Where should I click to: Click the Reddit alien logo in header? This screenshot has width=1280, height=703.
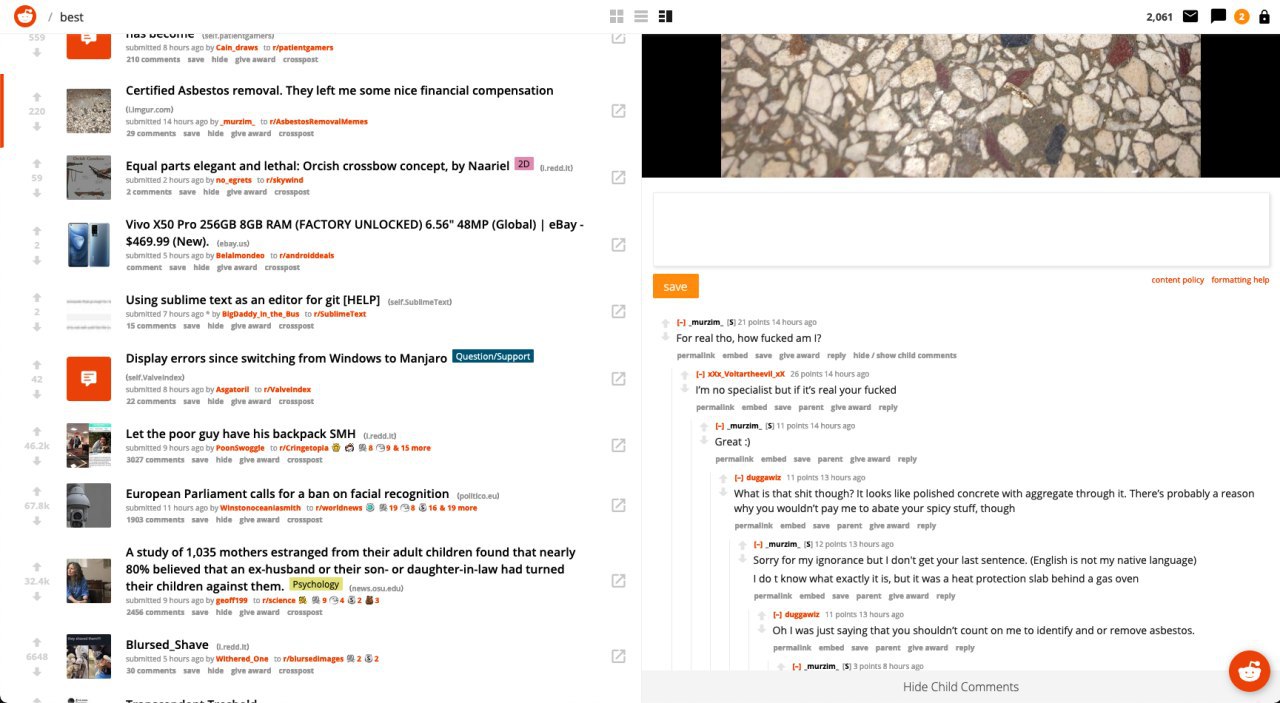click(x=24, y=16)
